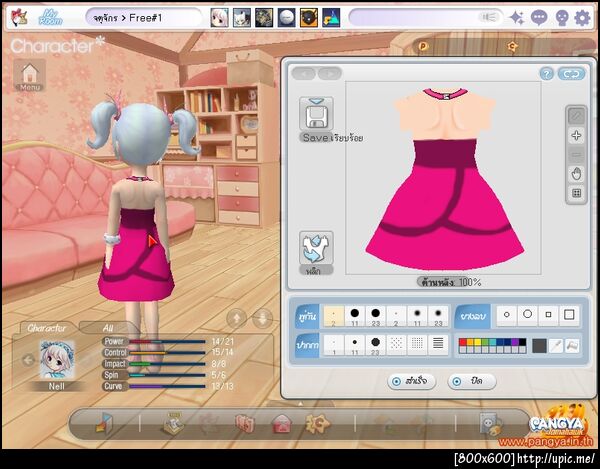The height and width of the screenshot is (469, 600).
Task: Select the large circle eraser
Action: (x=527, y=315)
